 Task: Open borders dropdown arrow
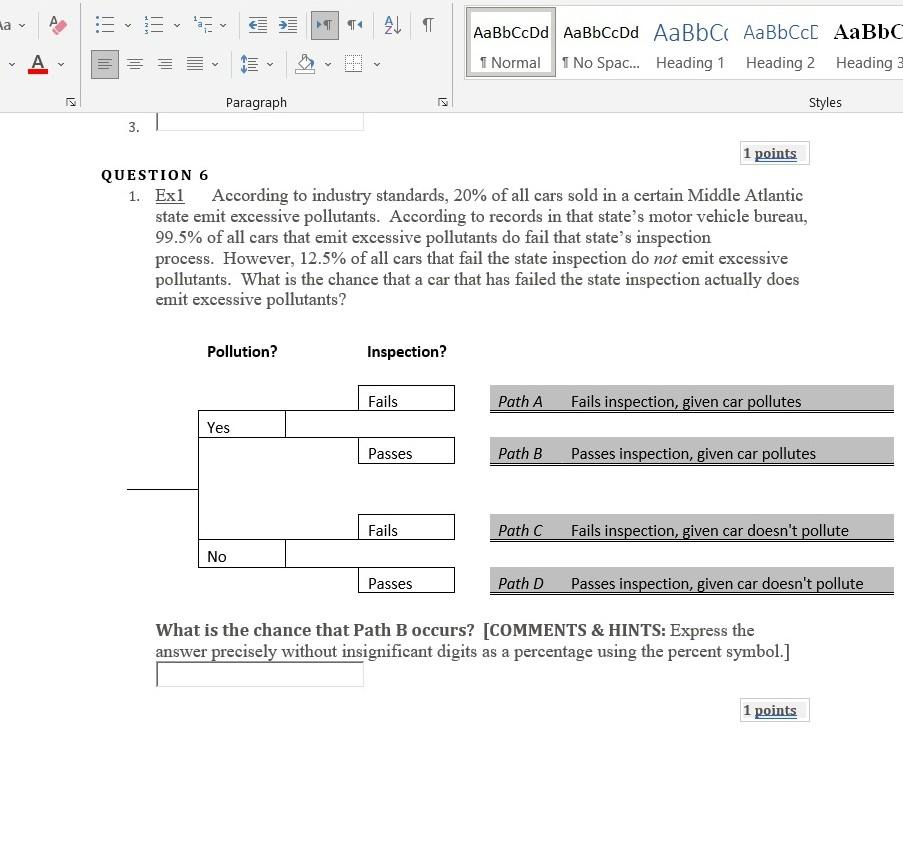[x=377, y=65]
